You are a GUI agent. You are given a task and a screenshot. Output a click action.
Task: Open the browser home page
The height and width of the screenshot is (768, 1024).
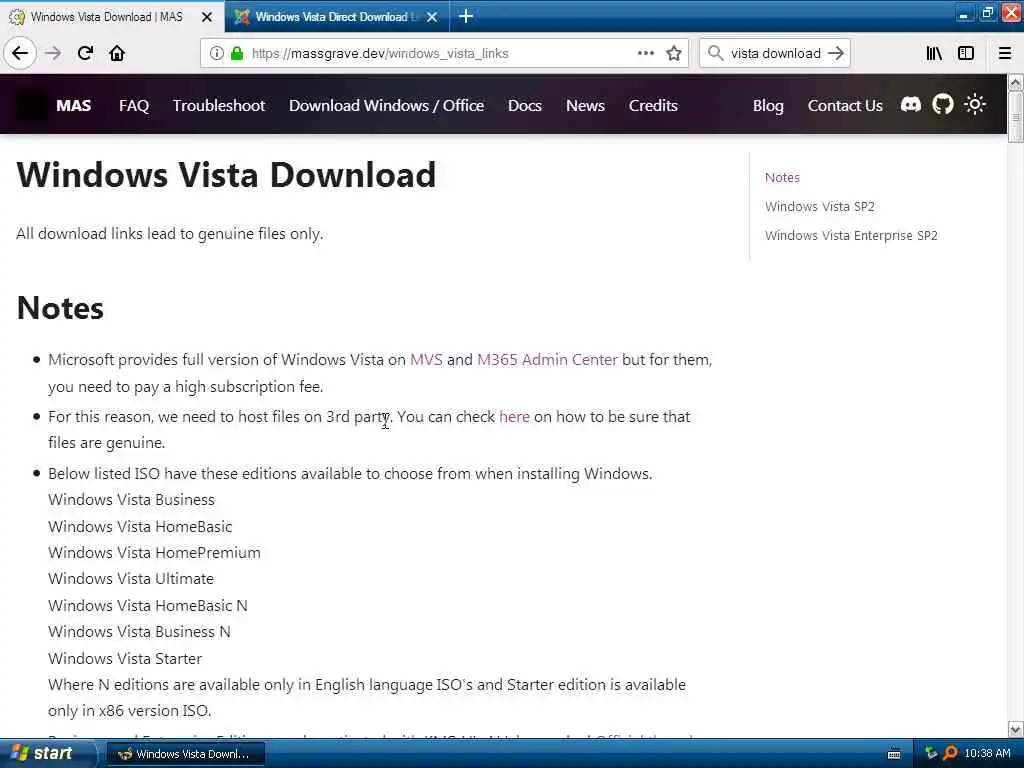pyautogui.click(x=117, y=53)
